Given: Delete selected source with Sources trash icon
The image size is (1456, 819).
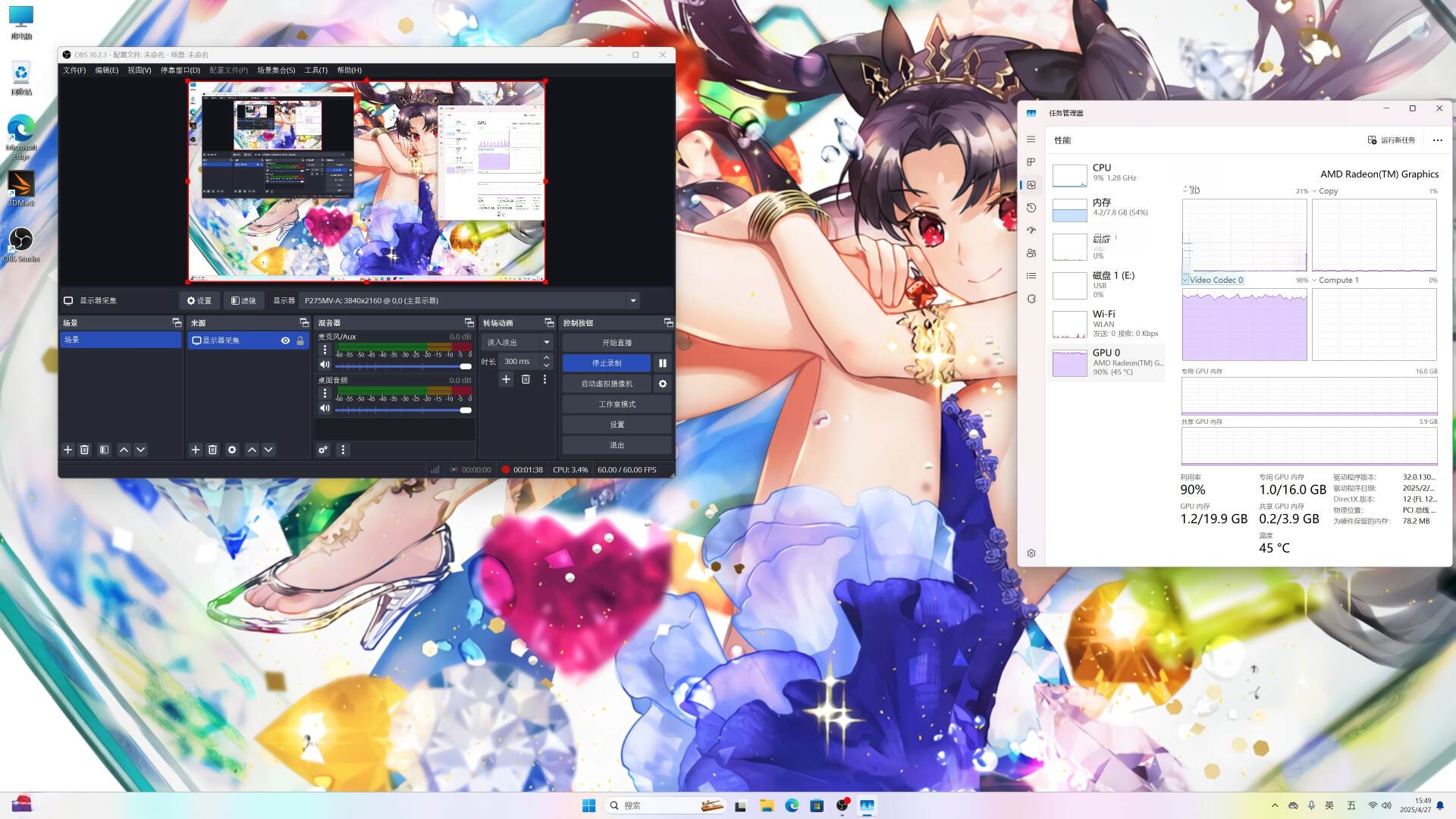Looking at the screenshot, I should tap(213, 450).
